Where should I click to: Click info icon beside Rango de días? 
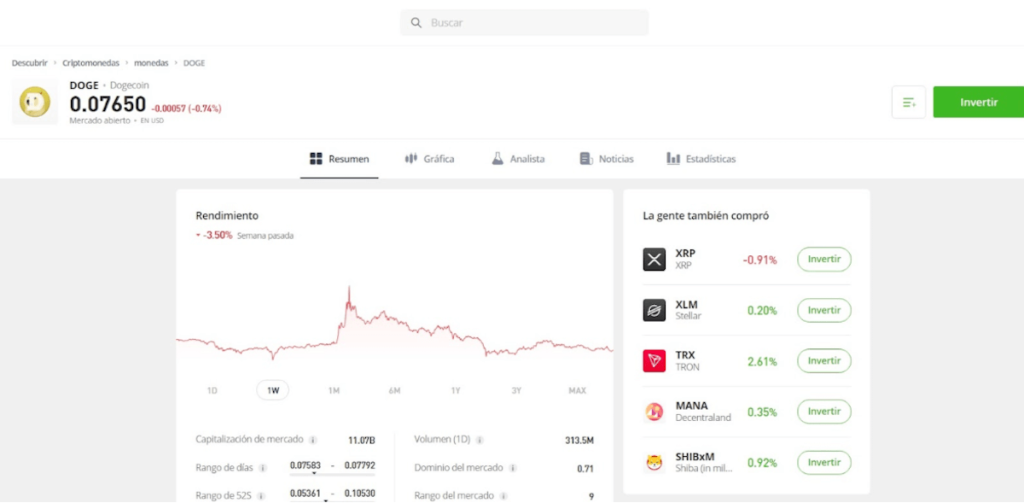pos(263,468)
